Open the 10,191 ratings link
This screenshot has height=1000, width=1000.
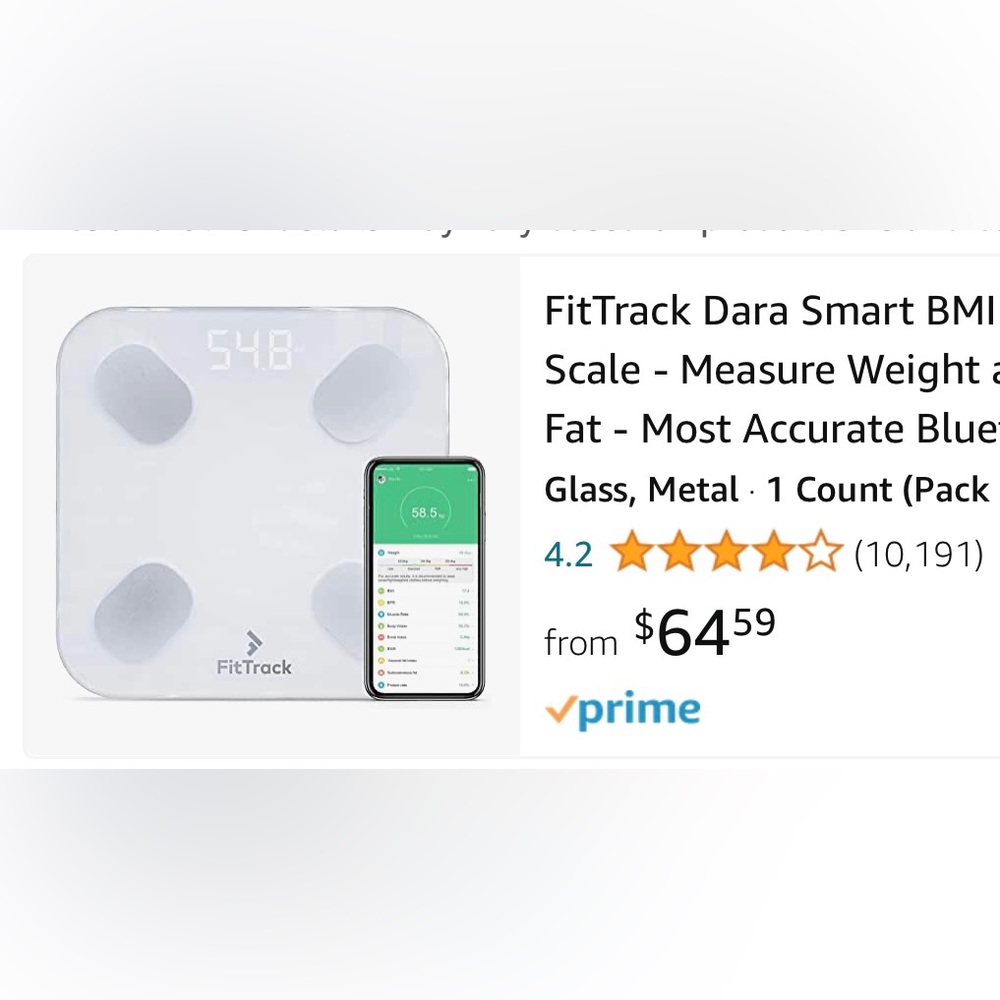[x=918, y=552]
